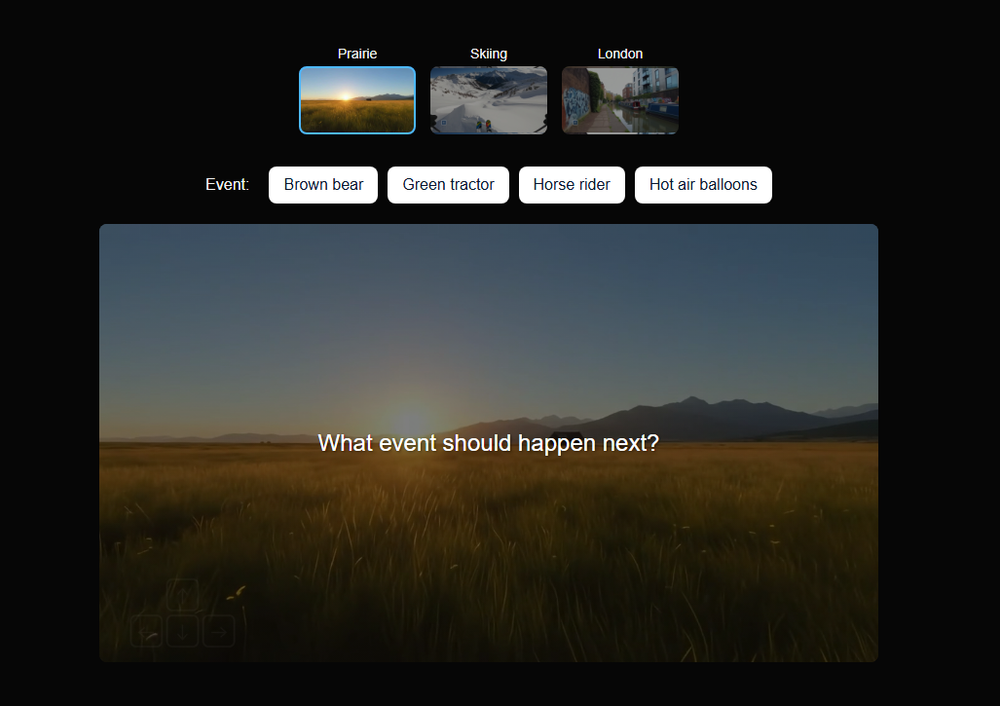Image resolution: width=1000 pixels, height=706 pixels.
Task: Launch the Hot air balloons event
Action: point(703,185)
